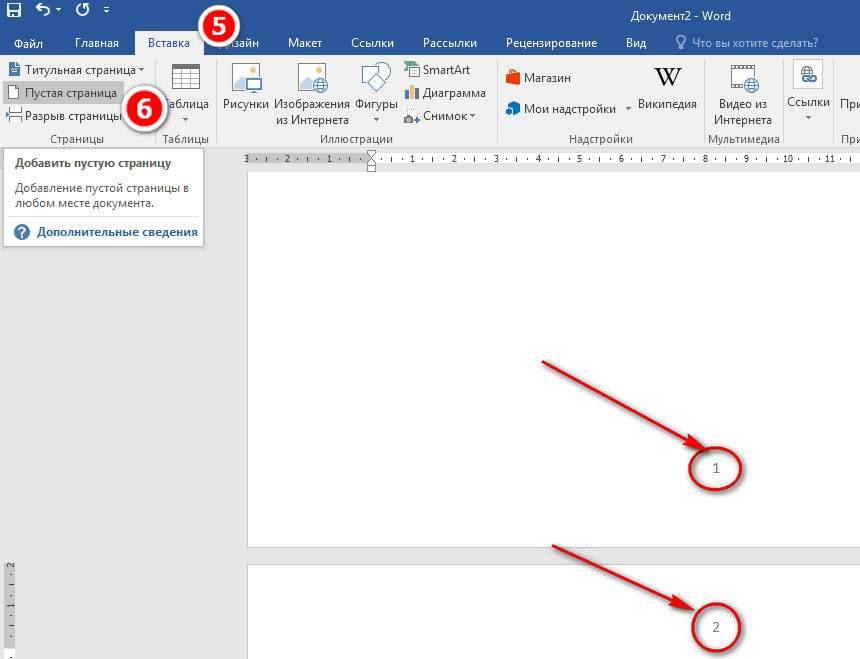Open Customize Quick Access Toolbar dropdown
The image size is (860, 659).
tap(106, 10)
